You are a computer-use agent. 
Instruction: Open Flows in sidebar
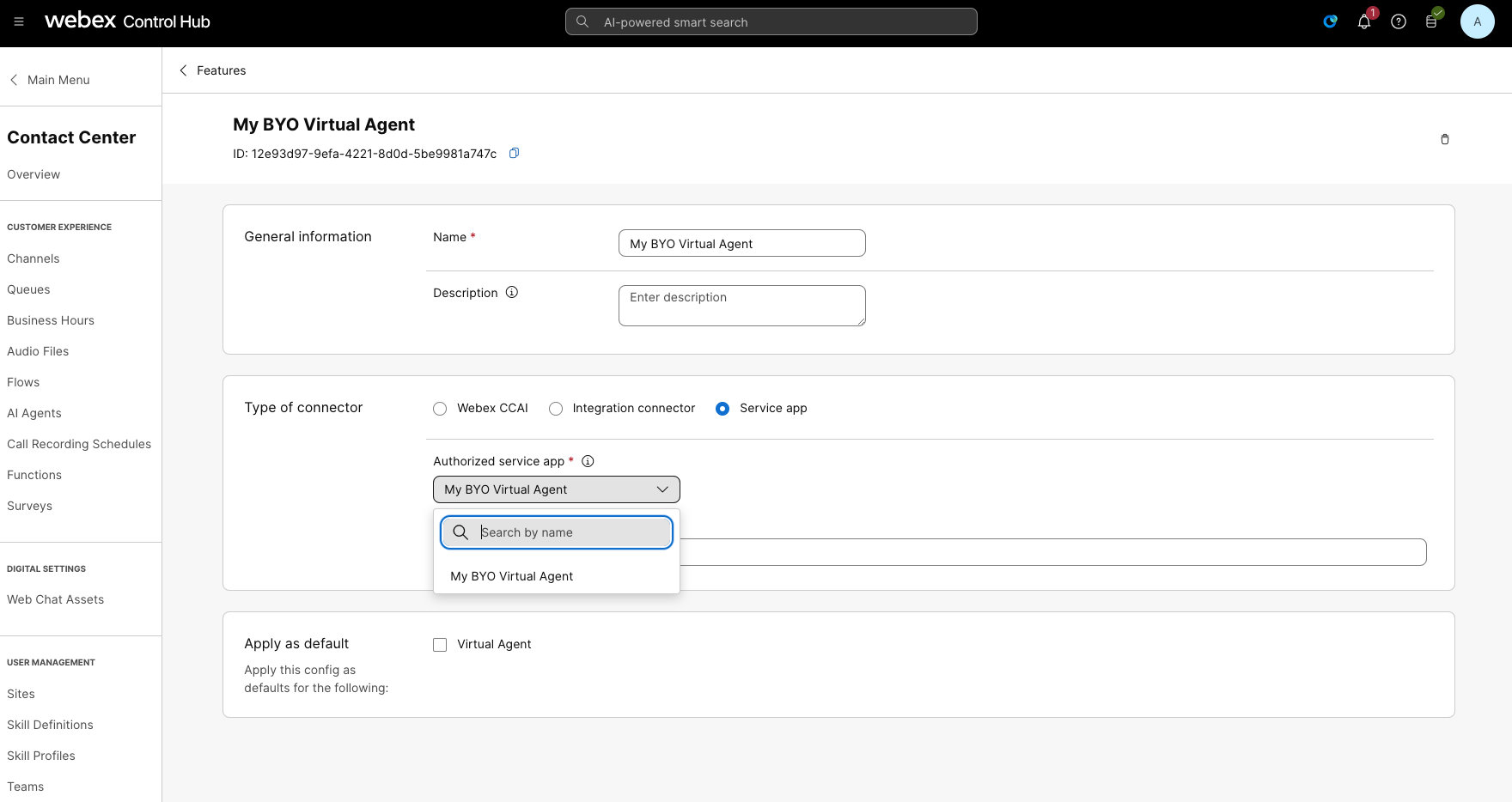click(x=23, y=382)
